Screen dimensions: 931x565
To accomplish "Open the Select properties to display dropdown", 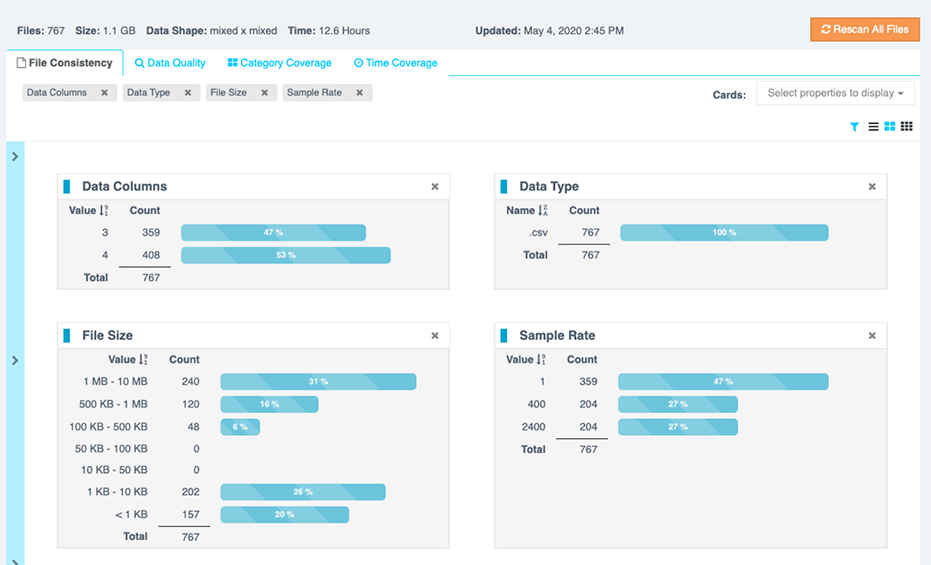I will [835, 93].
